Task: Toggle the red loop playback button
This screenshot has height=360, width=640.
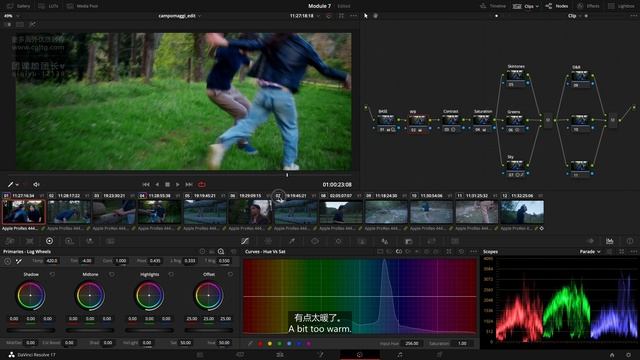Action: [x=202, y=184]
